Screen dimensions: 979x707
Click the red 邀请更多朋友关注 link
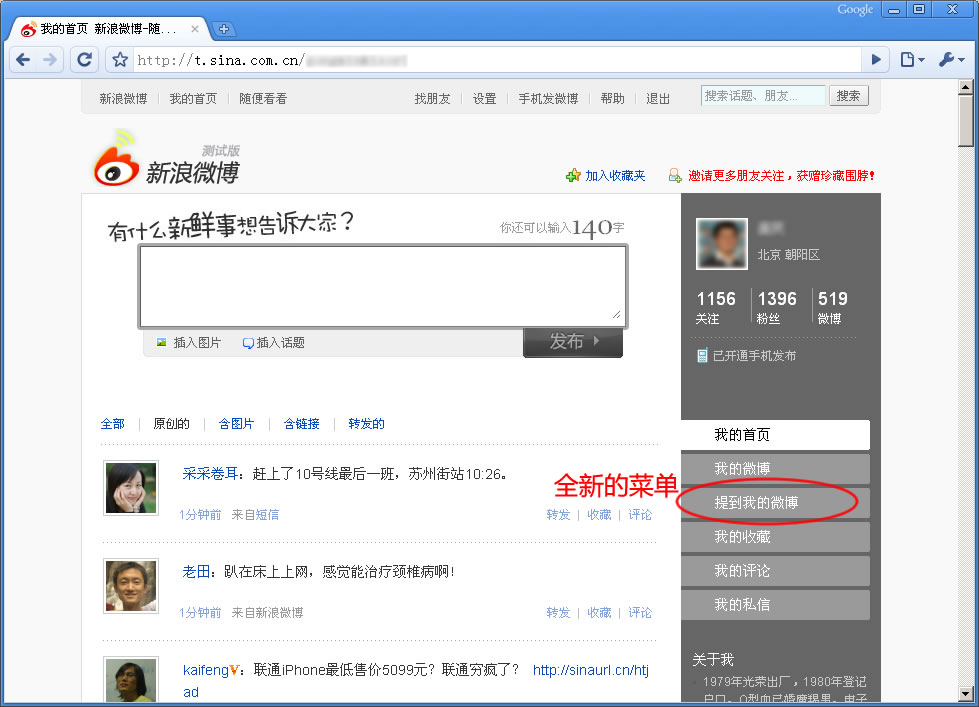[781, 176]
